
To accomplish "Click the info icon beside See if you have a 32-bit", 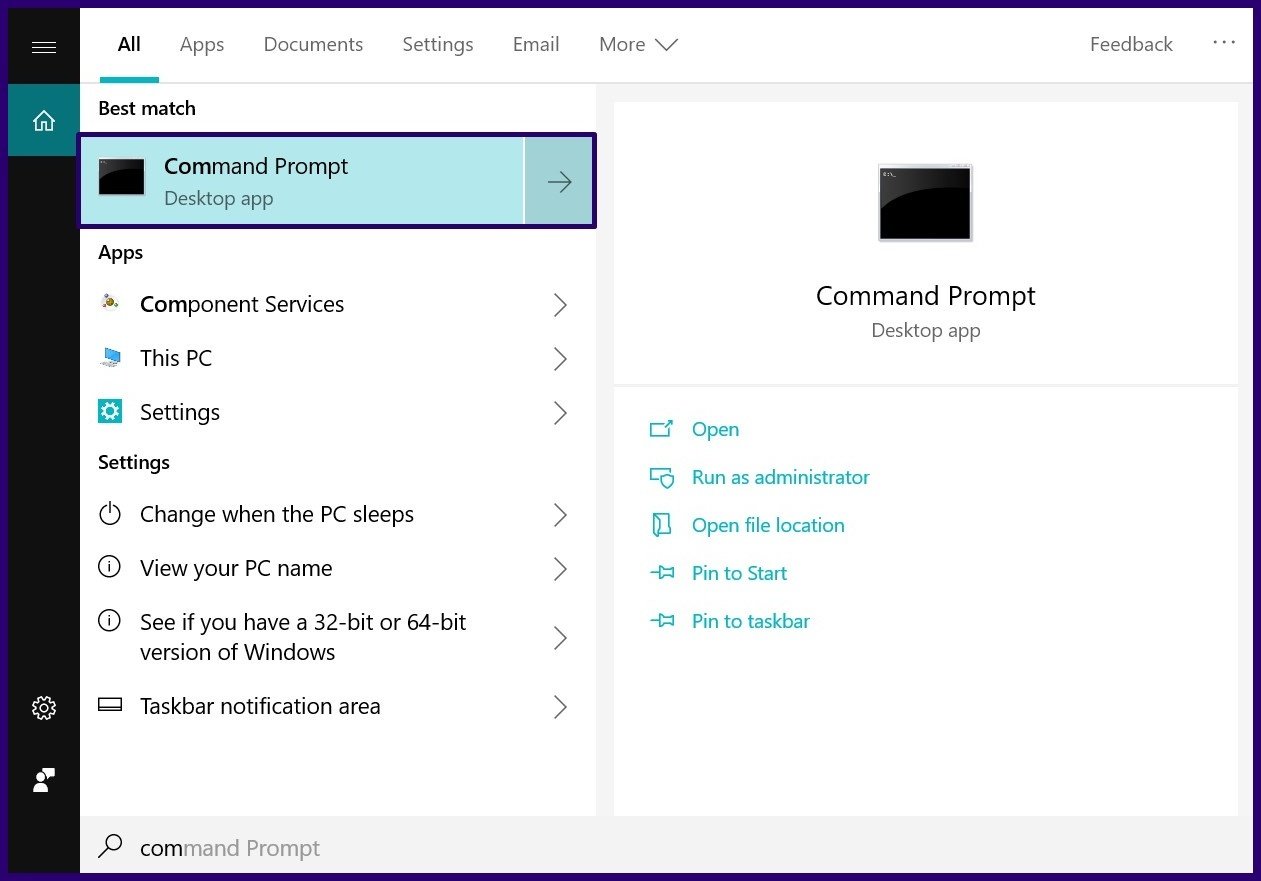I will [110, 621].
